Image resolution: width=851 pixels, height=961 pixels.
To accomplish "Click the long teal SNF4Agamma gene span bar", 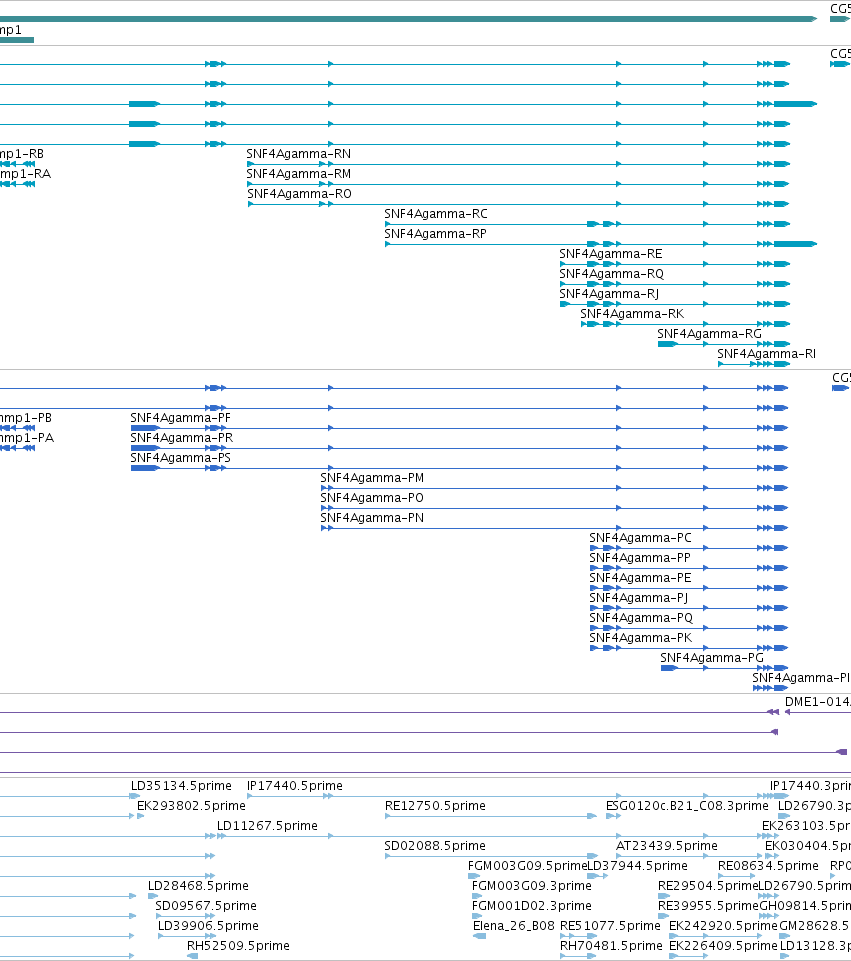I will [408, 19].
